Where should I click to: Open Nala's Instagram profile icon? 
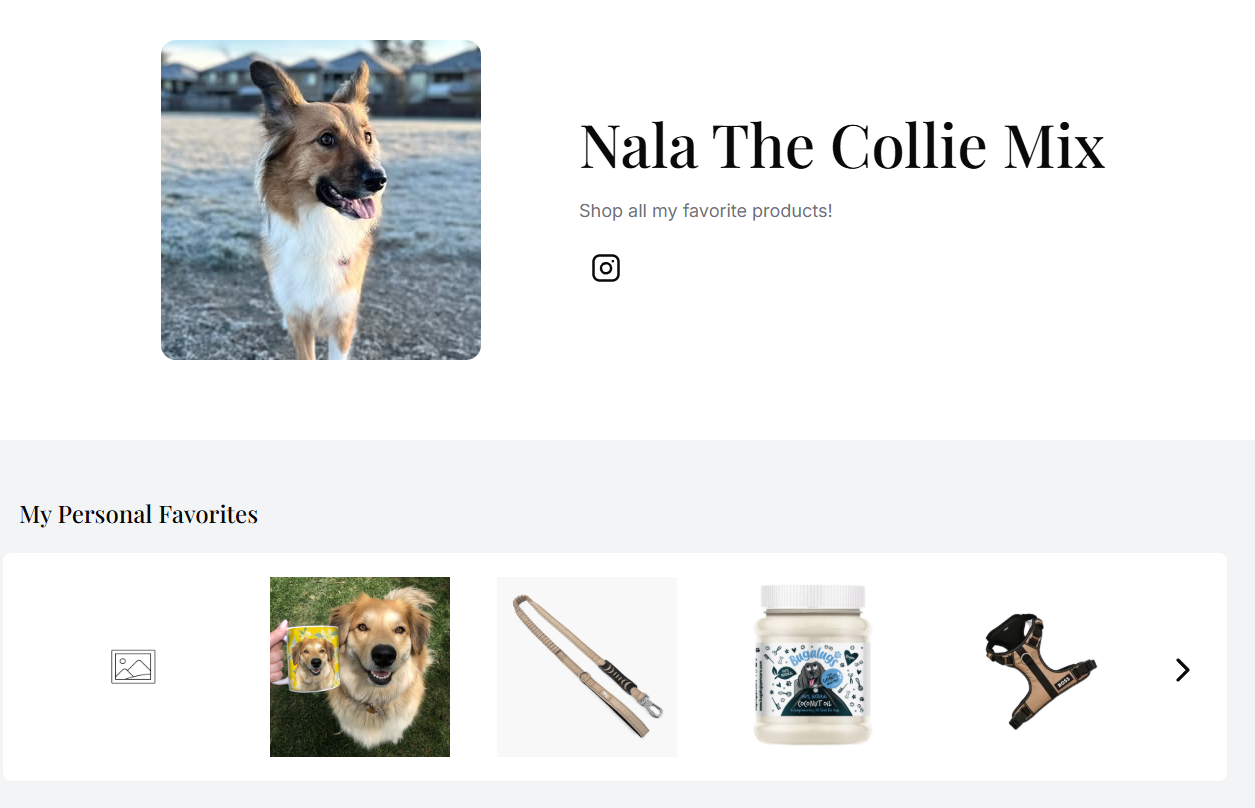point(606,268)
